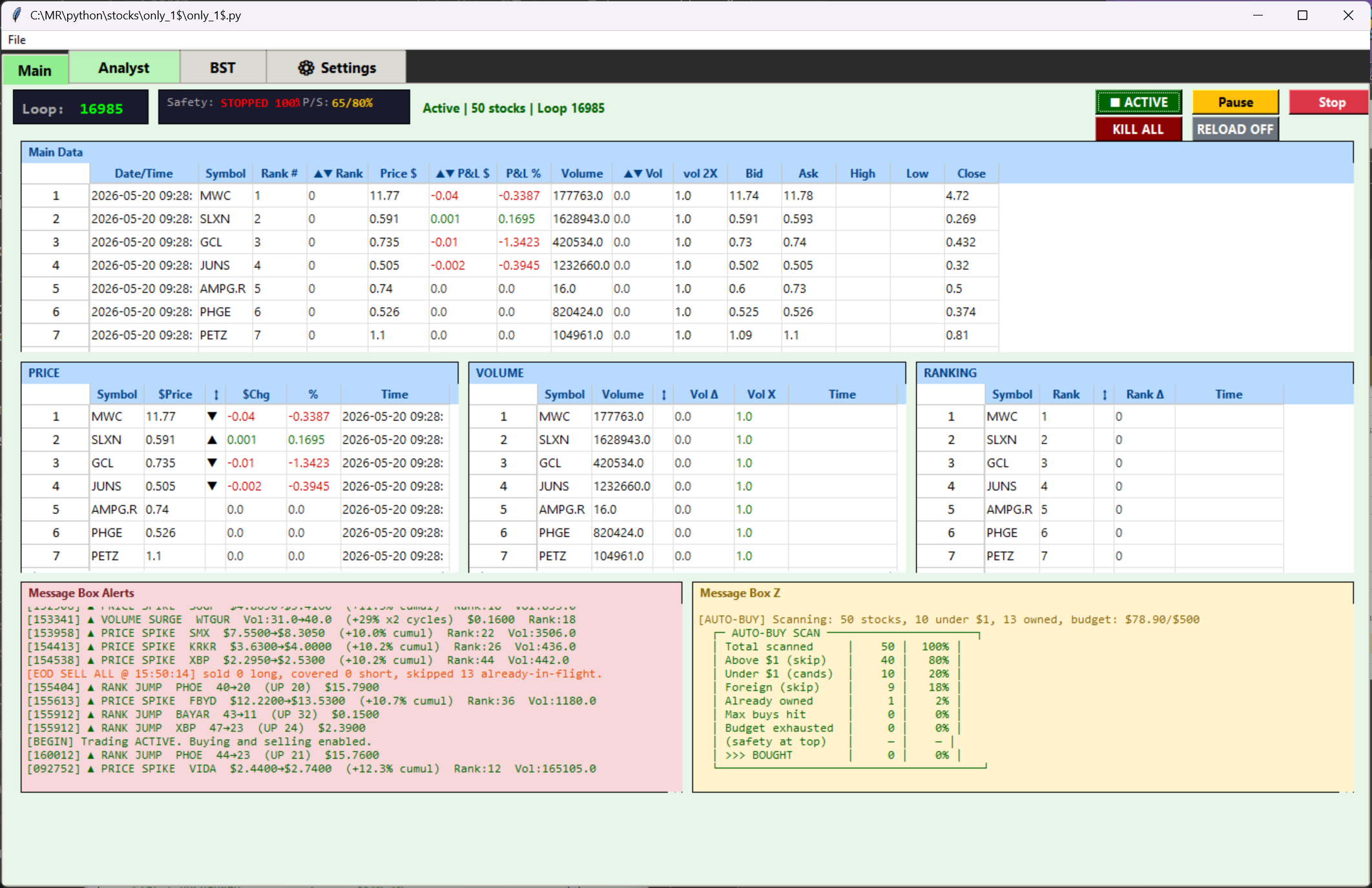
Task: Click the Loop 16985 counter display
Action: coord(81,108)
